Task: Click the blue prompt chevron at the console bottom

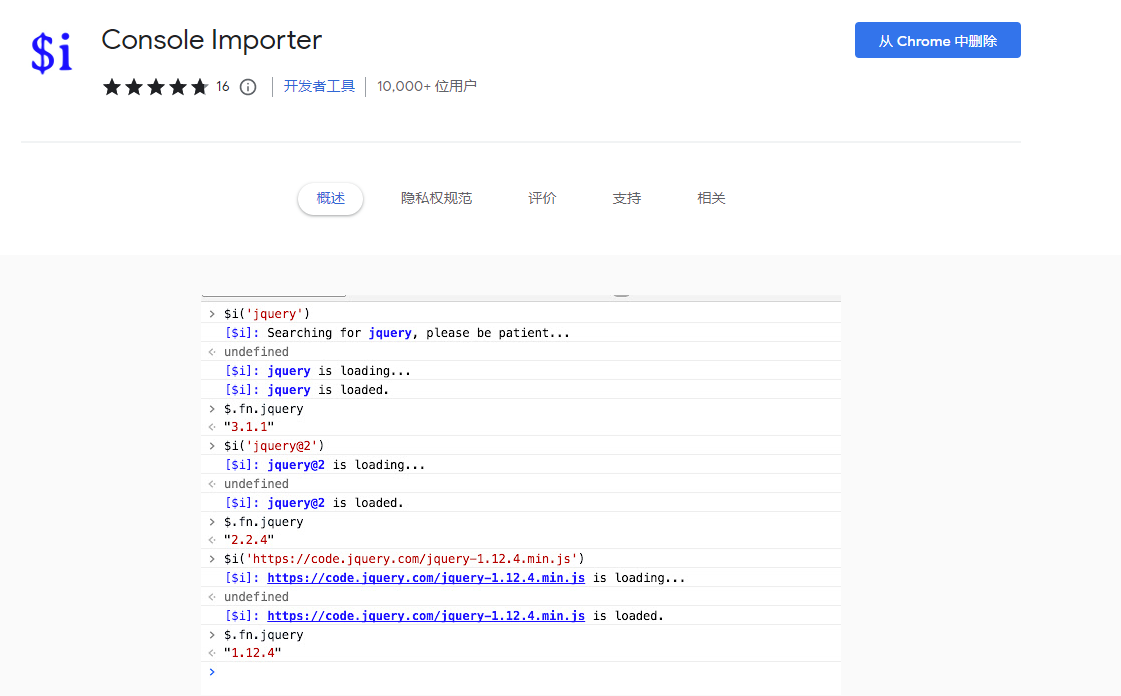Action: [210, 671]
